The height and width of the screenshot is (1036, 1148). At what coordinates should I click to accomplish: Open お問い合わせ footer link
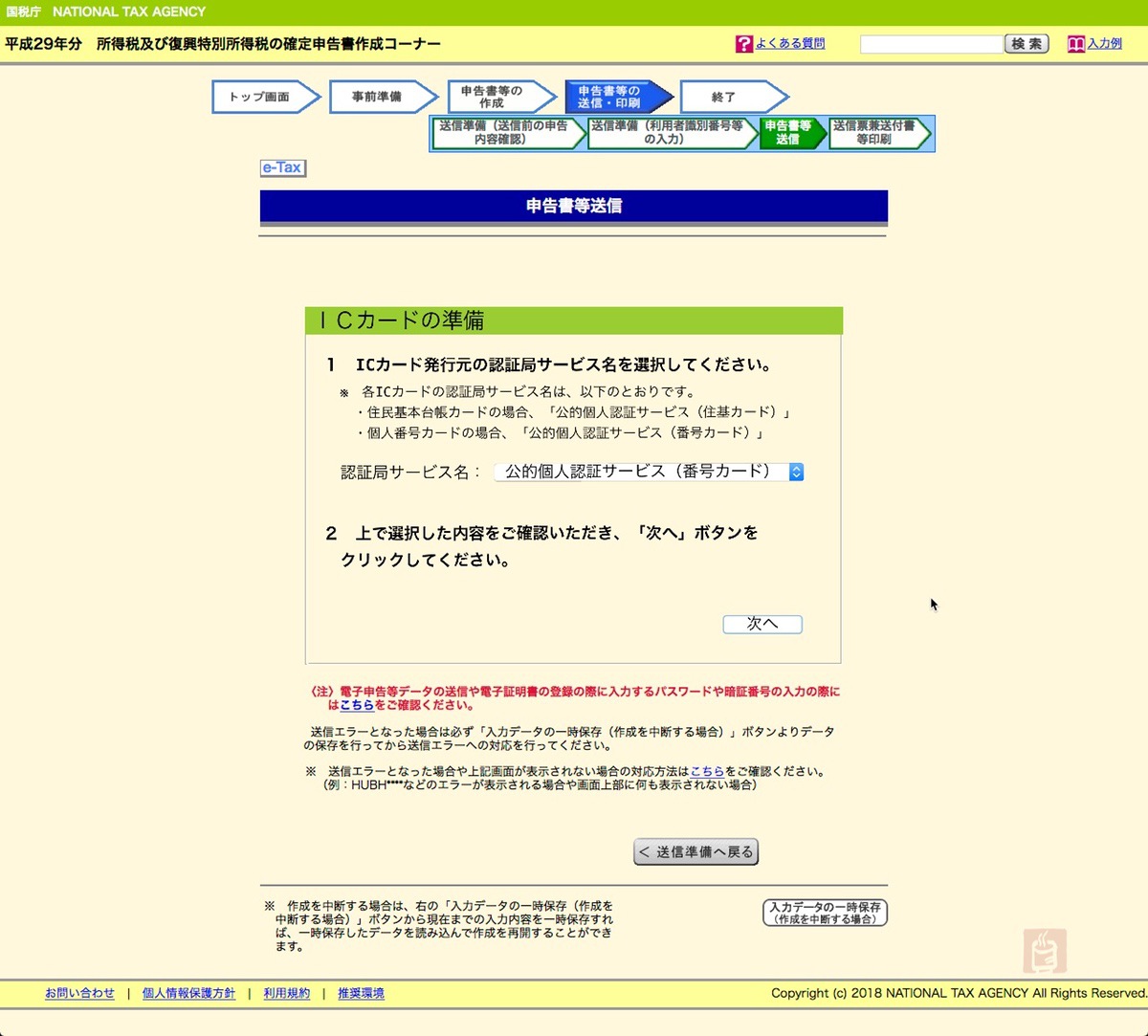[x=79, y=994]
